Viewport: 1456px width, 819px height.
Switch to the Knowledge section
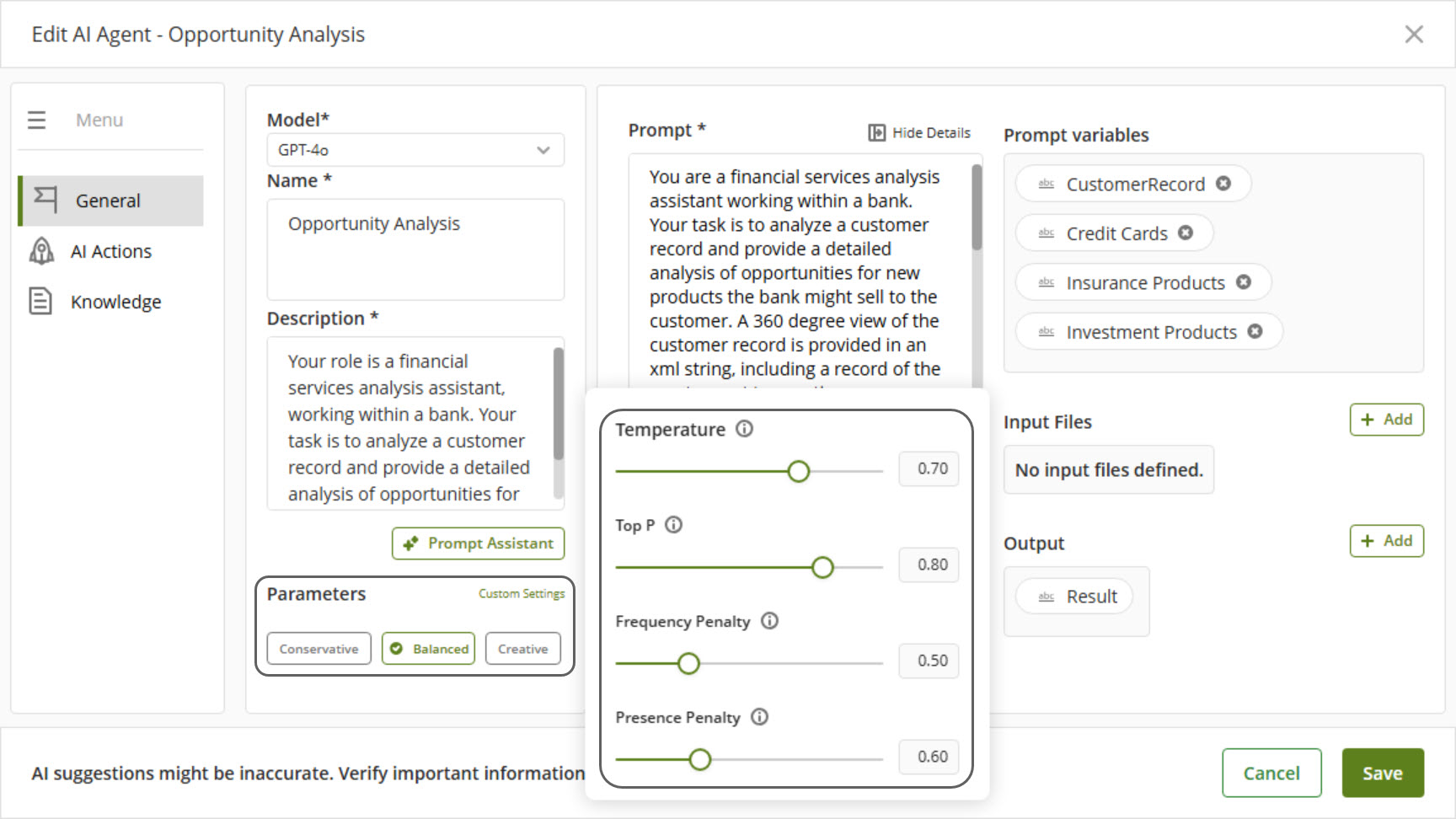pyautogui.click(x=115, y=302)
